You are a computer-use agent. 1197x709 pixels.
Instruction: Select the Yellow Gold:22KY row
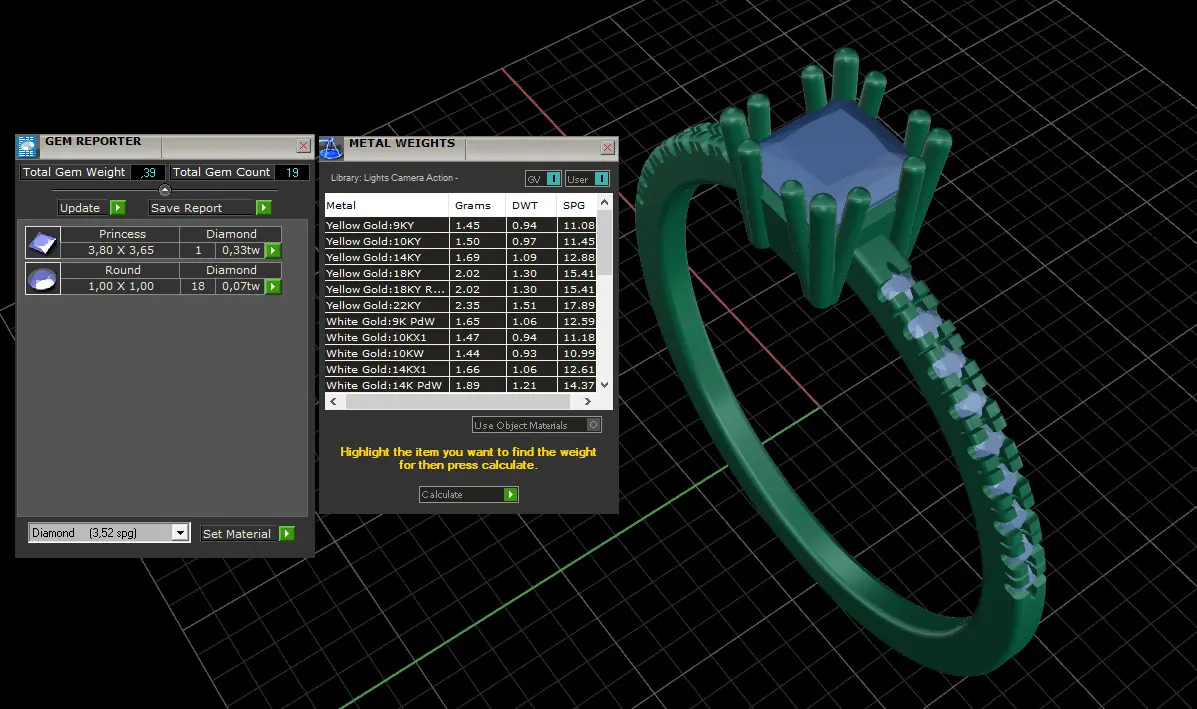460,305
